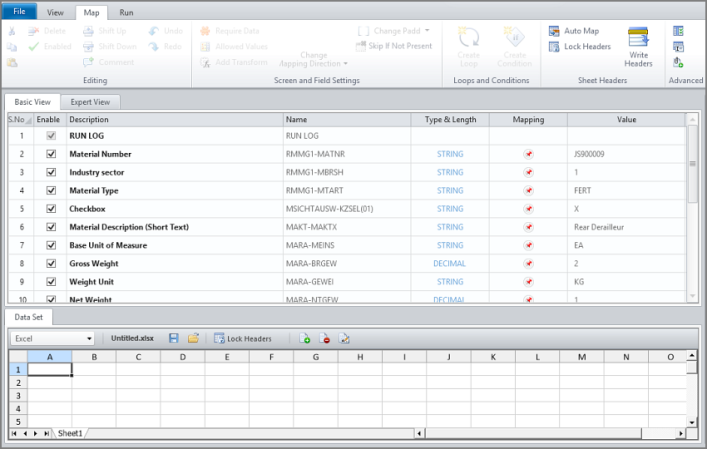
Task: Select spreadsheet cell A1
Action: coord(50,369)
